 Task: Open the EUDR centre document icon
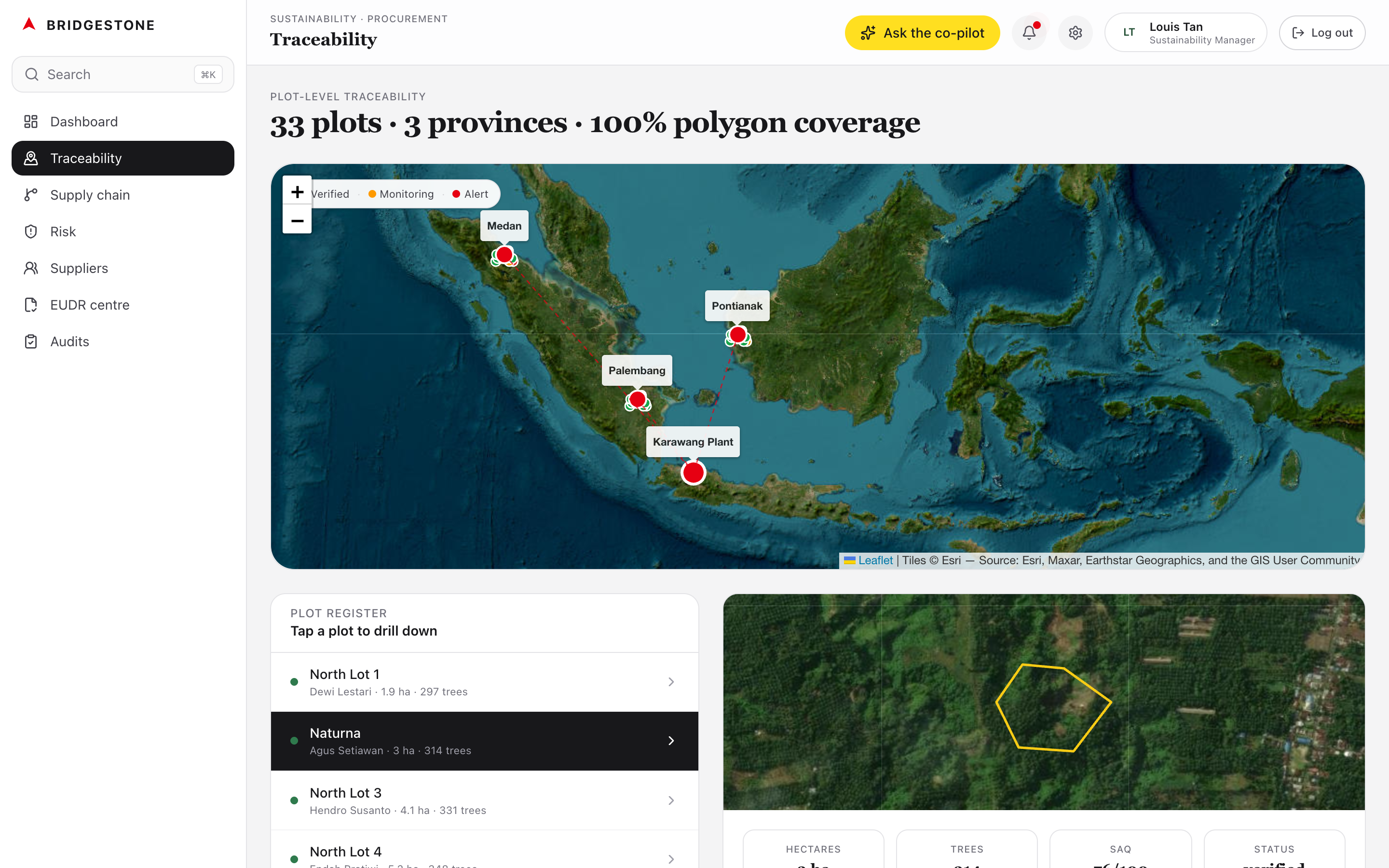31,305
